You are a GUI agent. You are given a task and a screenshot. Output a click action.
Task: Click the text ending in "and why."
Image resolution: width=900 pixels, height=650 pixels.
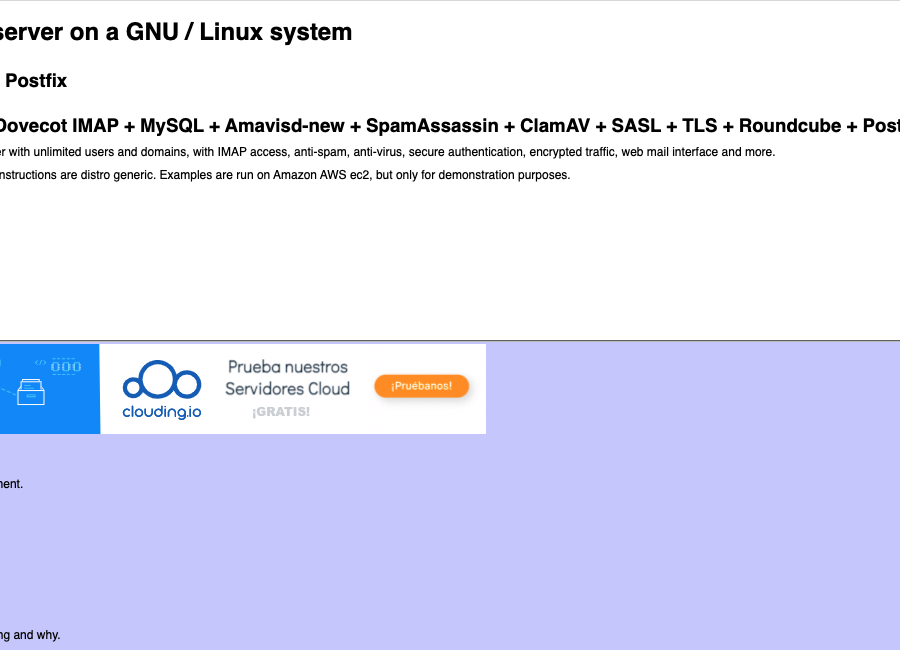(30, 634)
